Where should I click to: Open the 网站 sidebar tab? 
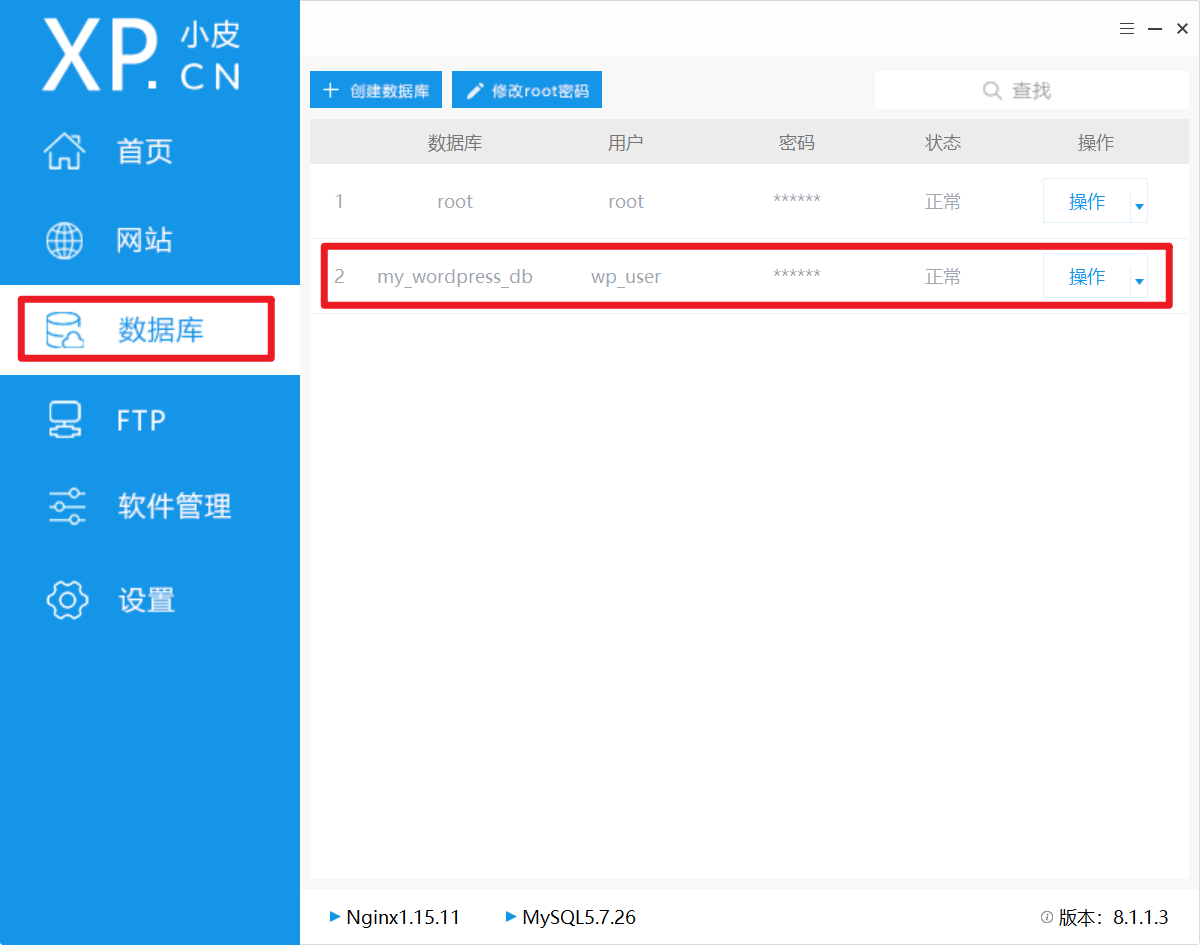144,241
